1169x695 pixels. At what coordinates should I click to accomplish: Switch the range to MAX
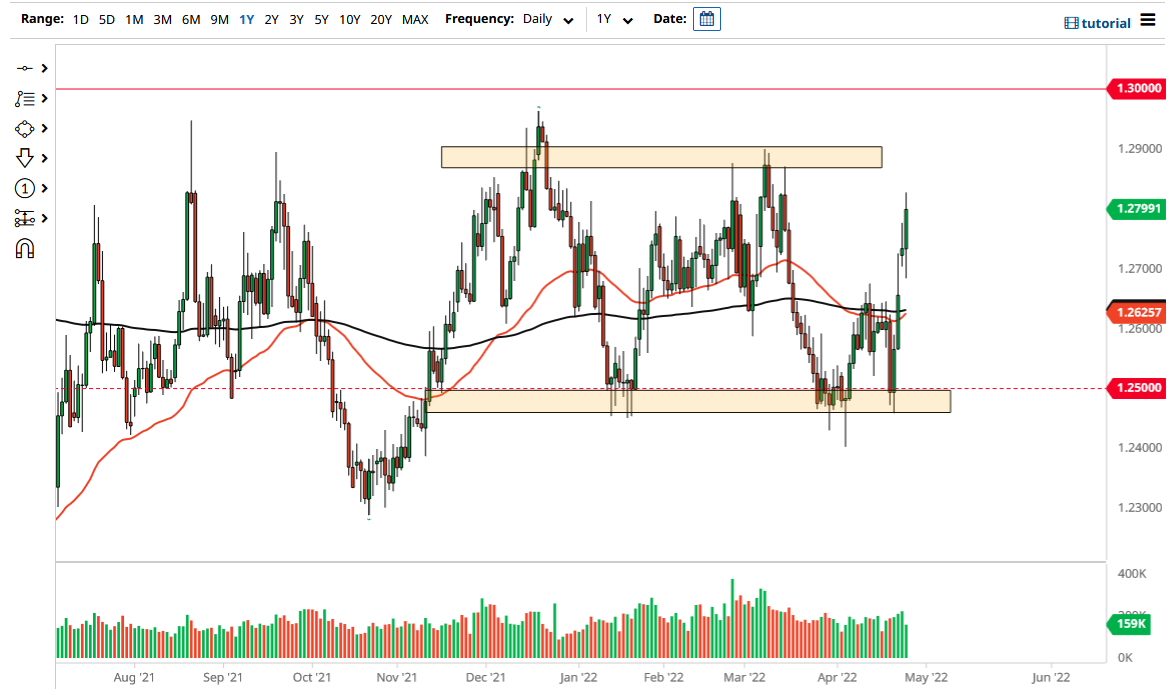(415, 19)
